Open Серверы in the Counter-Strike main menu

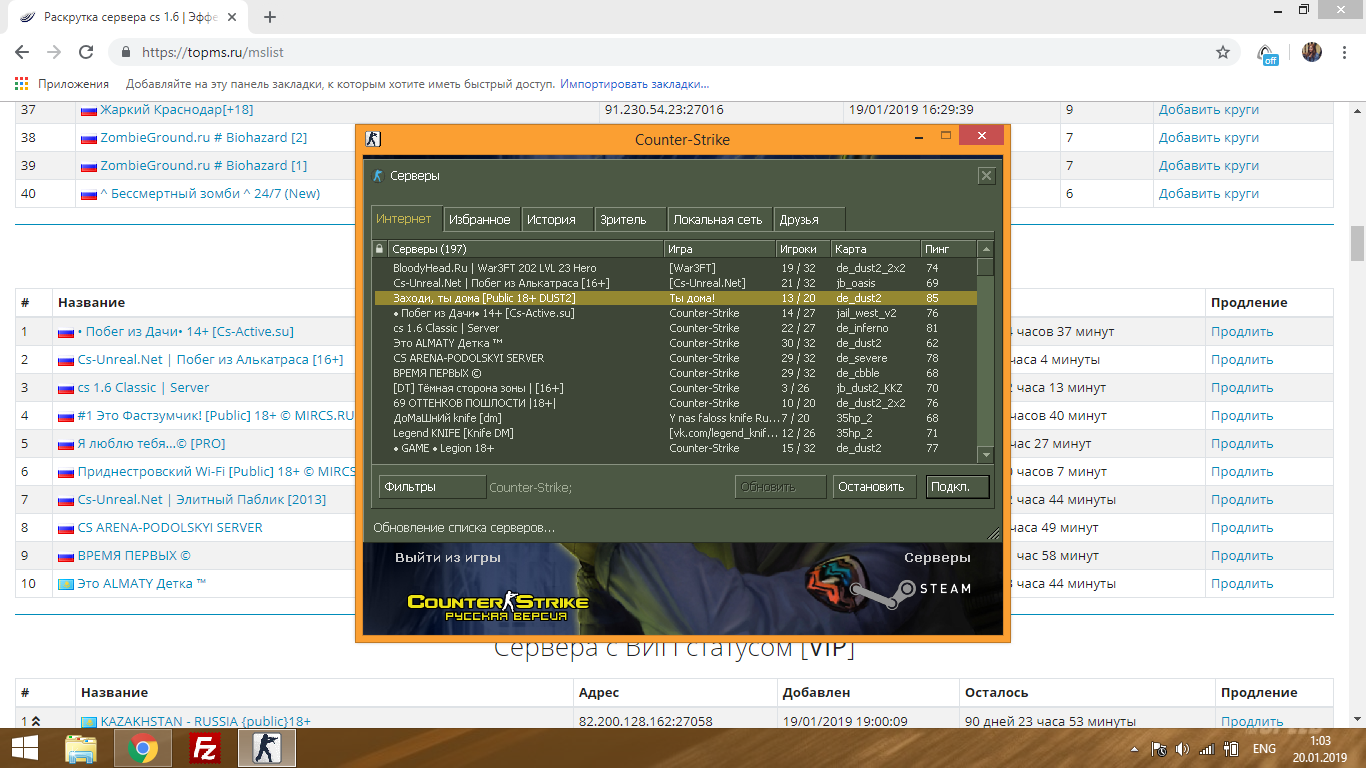point(937,558)
